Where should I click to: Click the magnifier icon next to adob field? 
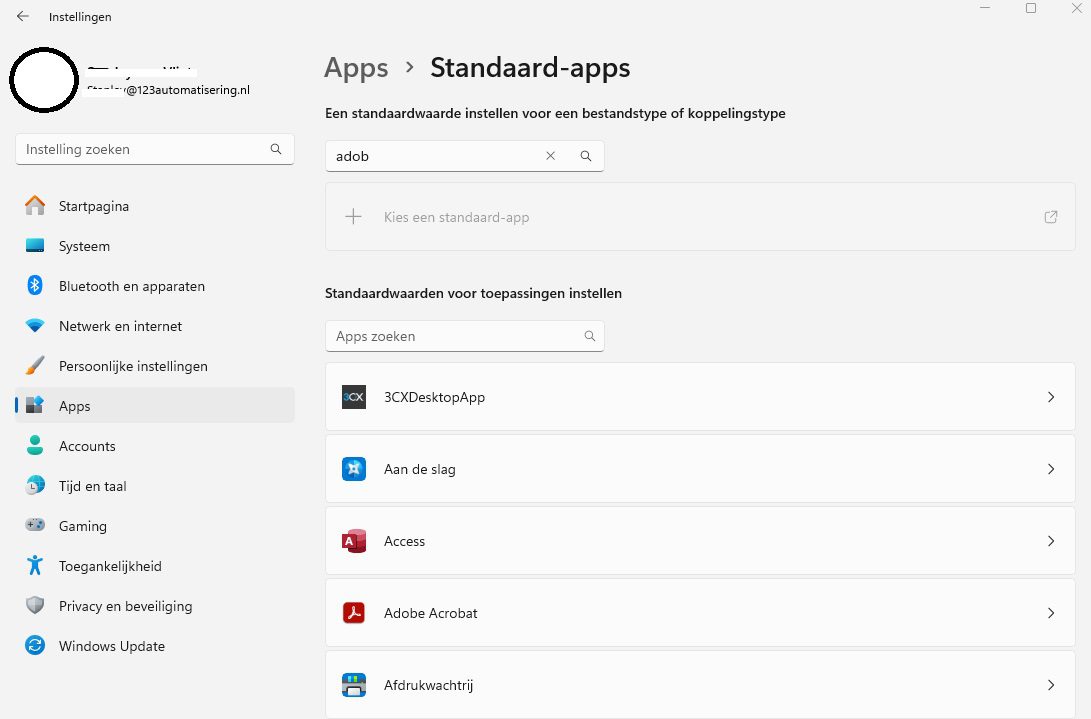tap(586, 156)
